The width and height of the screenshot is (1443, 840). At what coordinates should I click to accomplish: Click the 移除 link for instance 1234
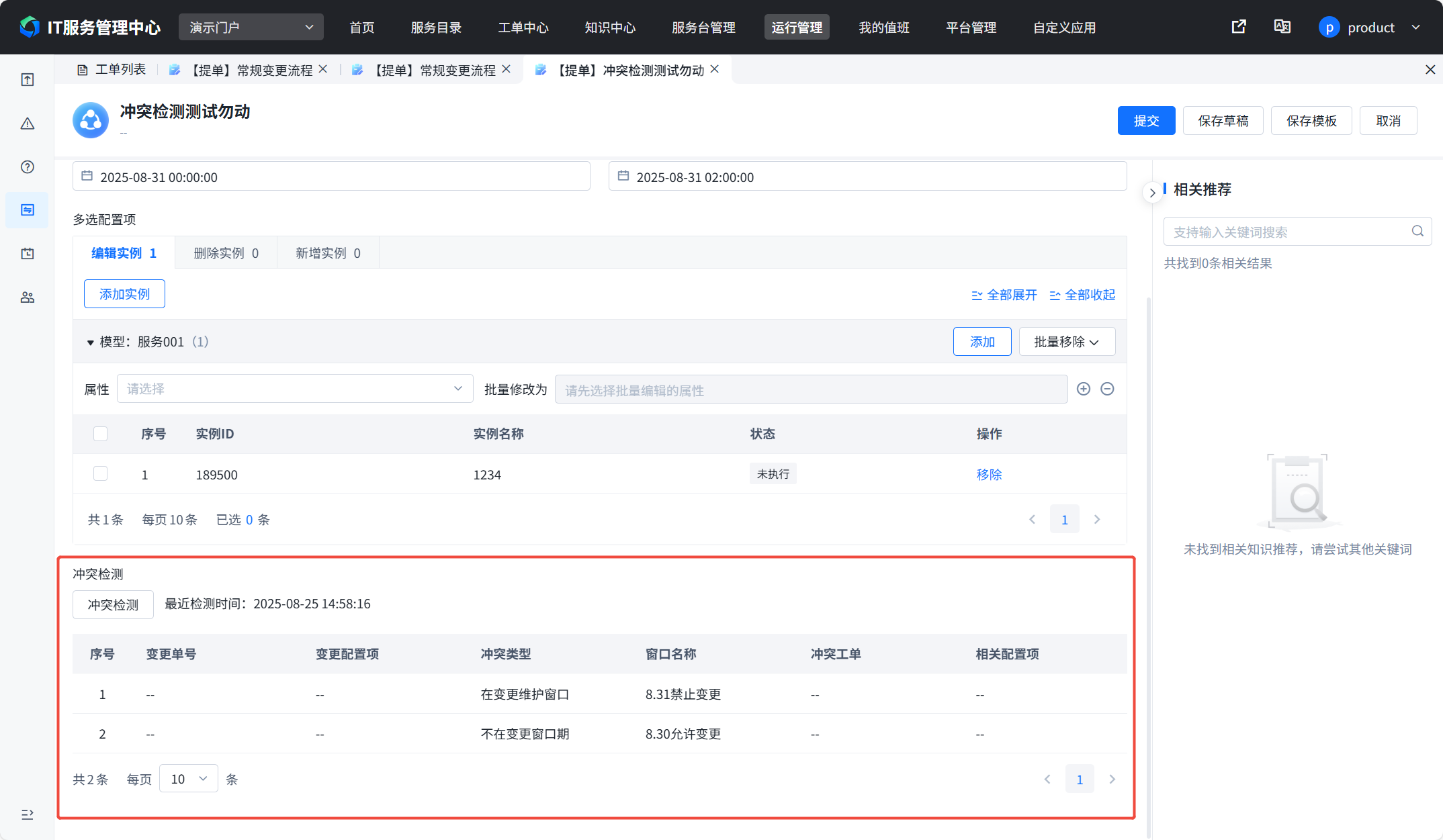[x=989, y=475]
